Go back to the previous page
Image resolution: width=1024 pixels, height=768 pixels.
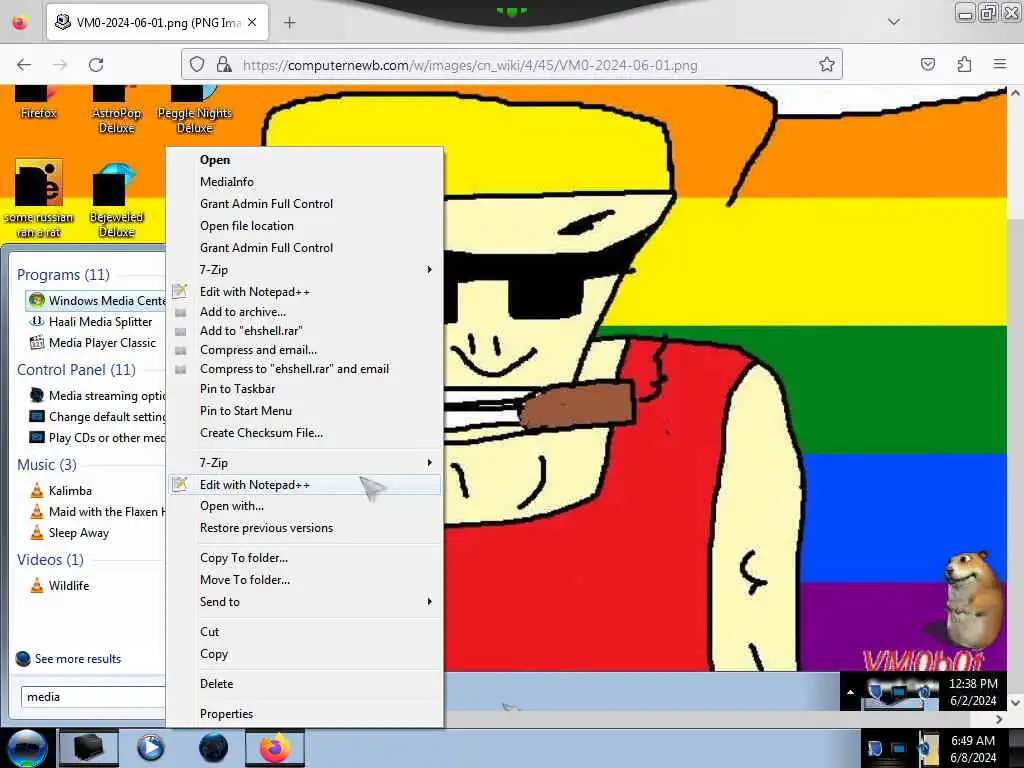point(24,65)
